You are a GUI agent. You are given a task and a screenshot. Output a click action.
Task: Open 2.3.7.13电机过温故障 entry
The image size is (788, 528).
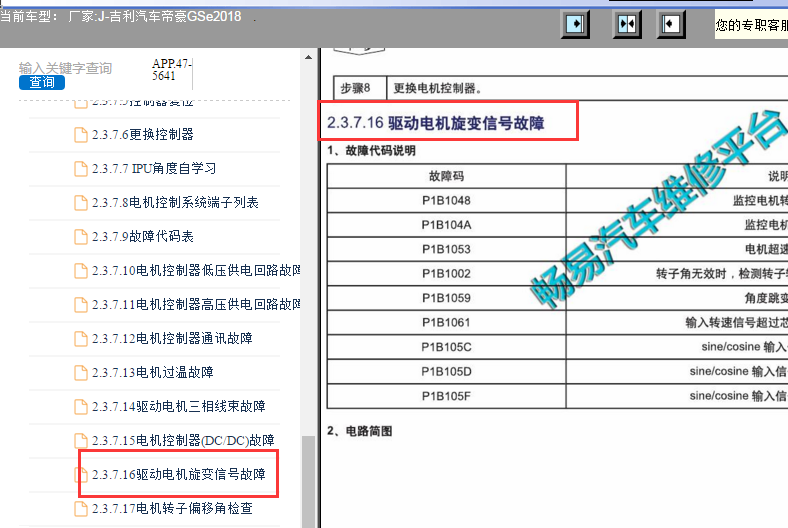pyautogui.click(x=152, y=372)
